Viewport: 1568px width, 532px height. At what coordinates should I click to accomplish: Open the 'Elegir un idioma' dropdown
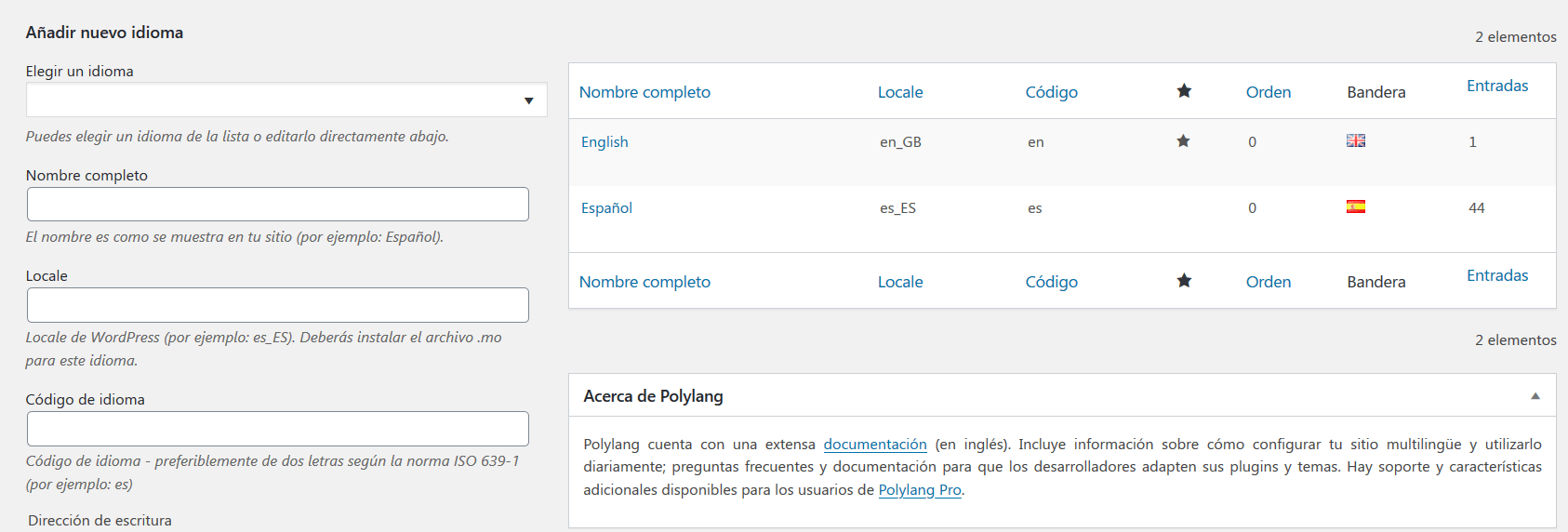click(286, 100)
